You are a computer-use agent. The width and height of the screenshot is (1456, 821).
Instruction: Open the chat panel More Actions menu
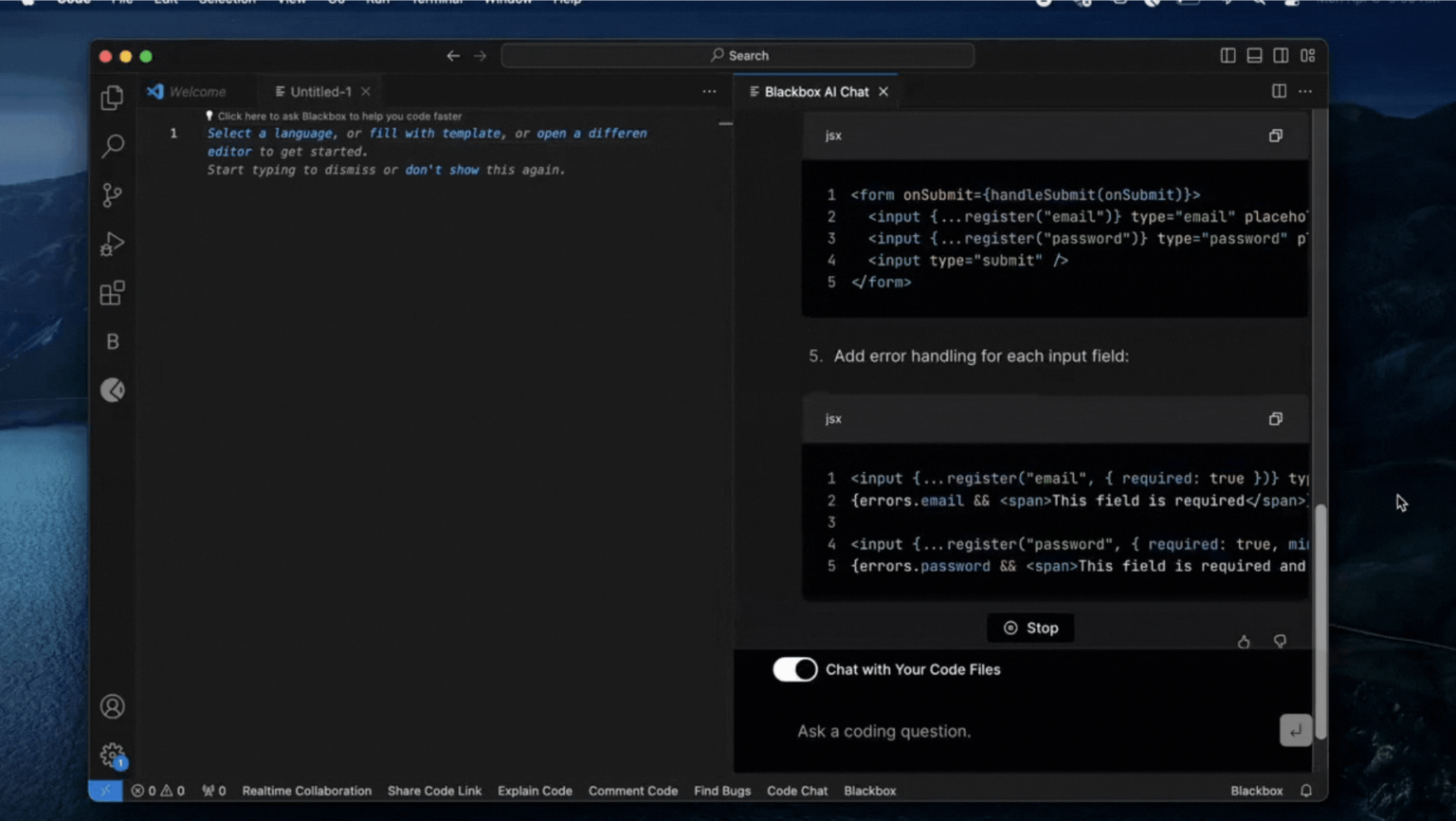(x=1305, y=91)
